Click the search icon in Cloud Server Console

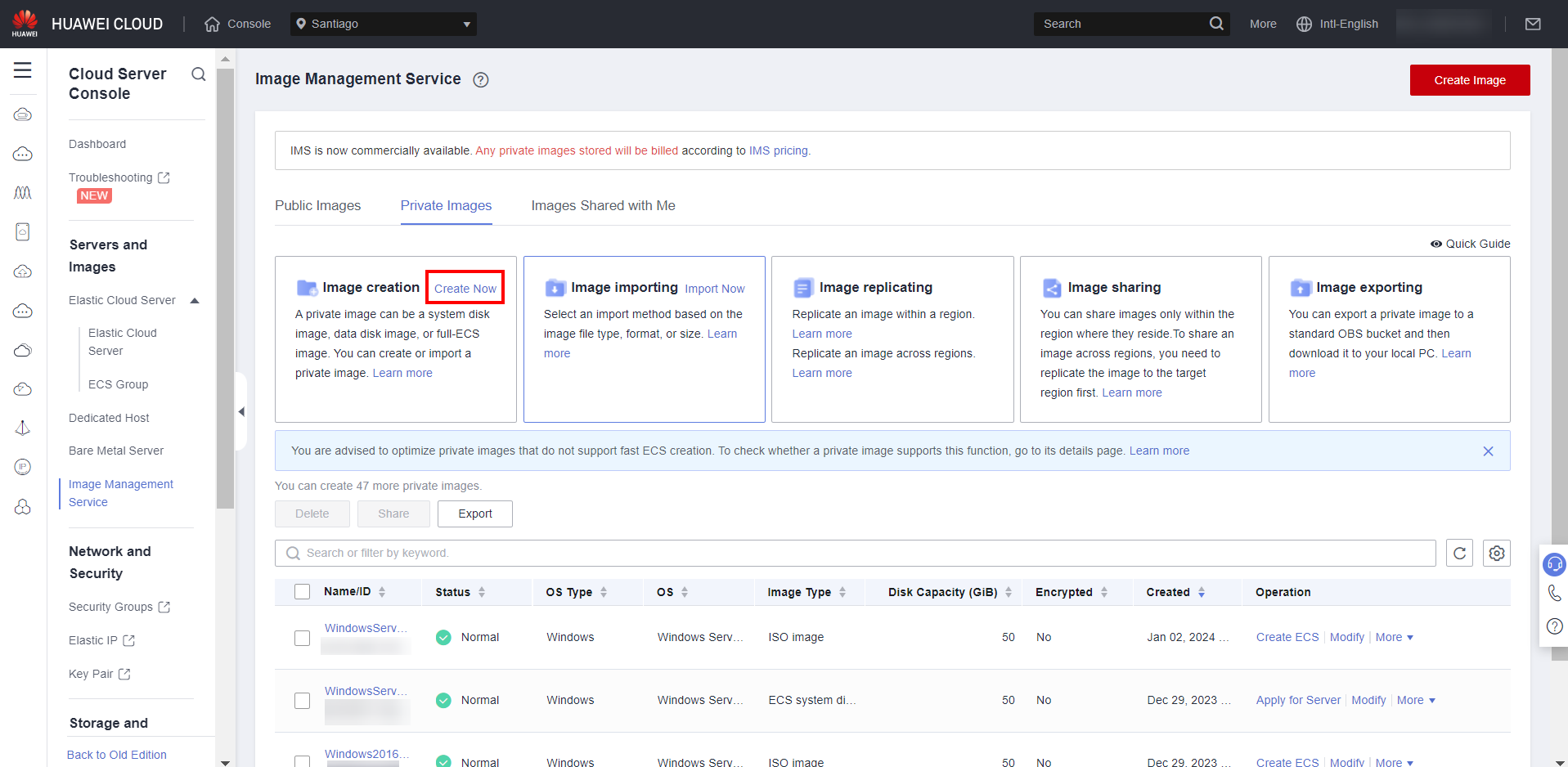coord(198,74)
